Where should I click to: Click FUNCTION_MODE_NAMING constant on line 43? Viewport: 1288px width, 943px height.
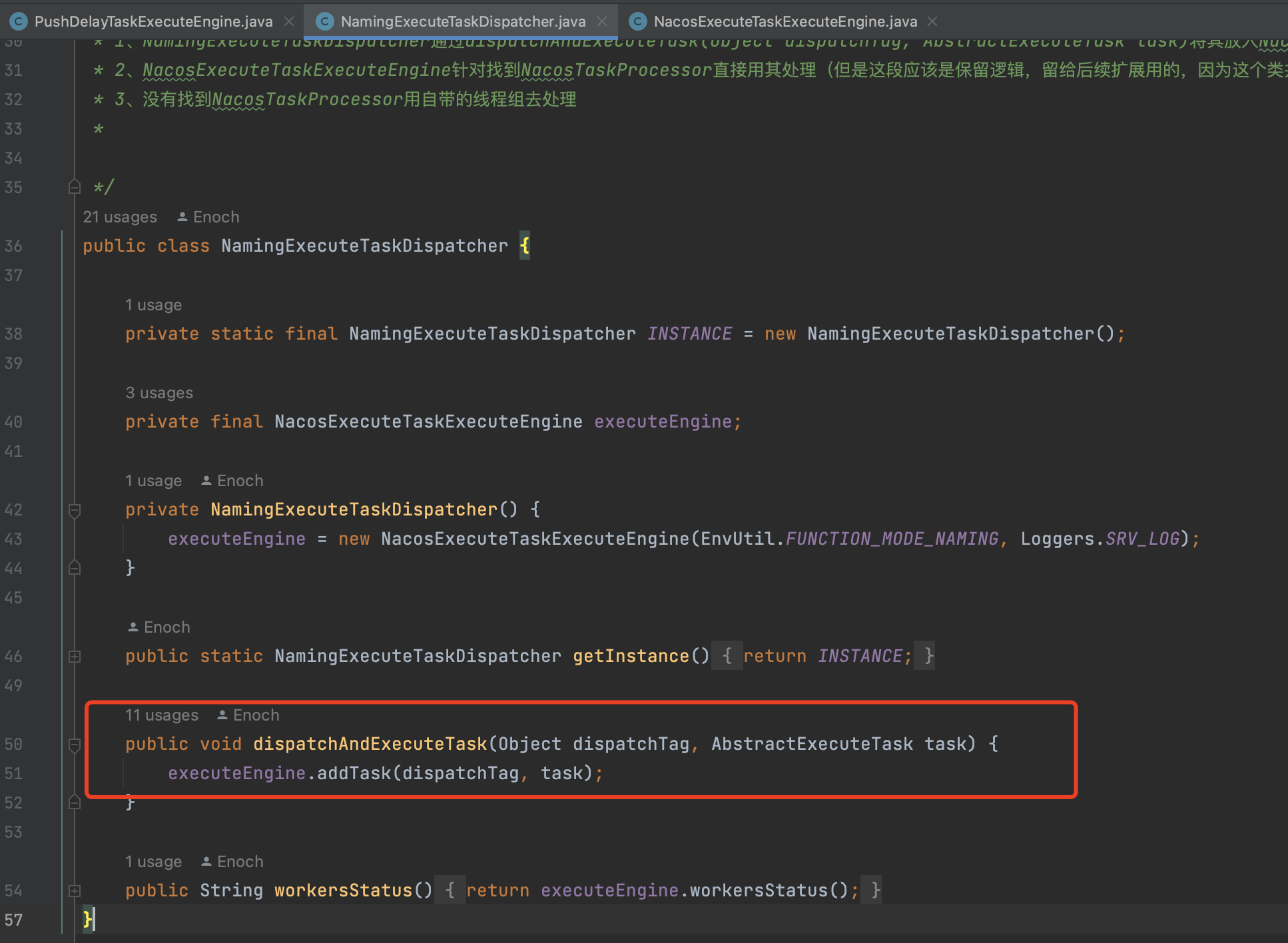pos(892,539)
